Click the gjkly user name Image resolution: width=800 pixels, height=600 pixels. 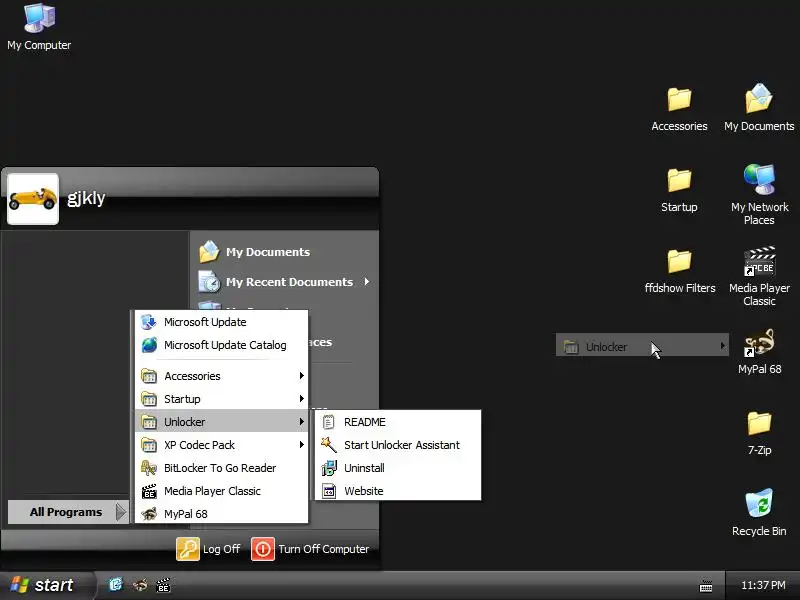tap(86, 198)
